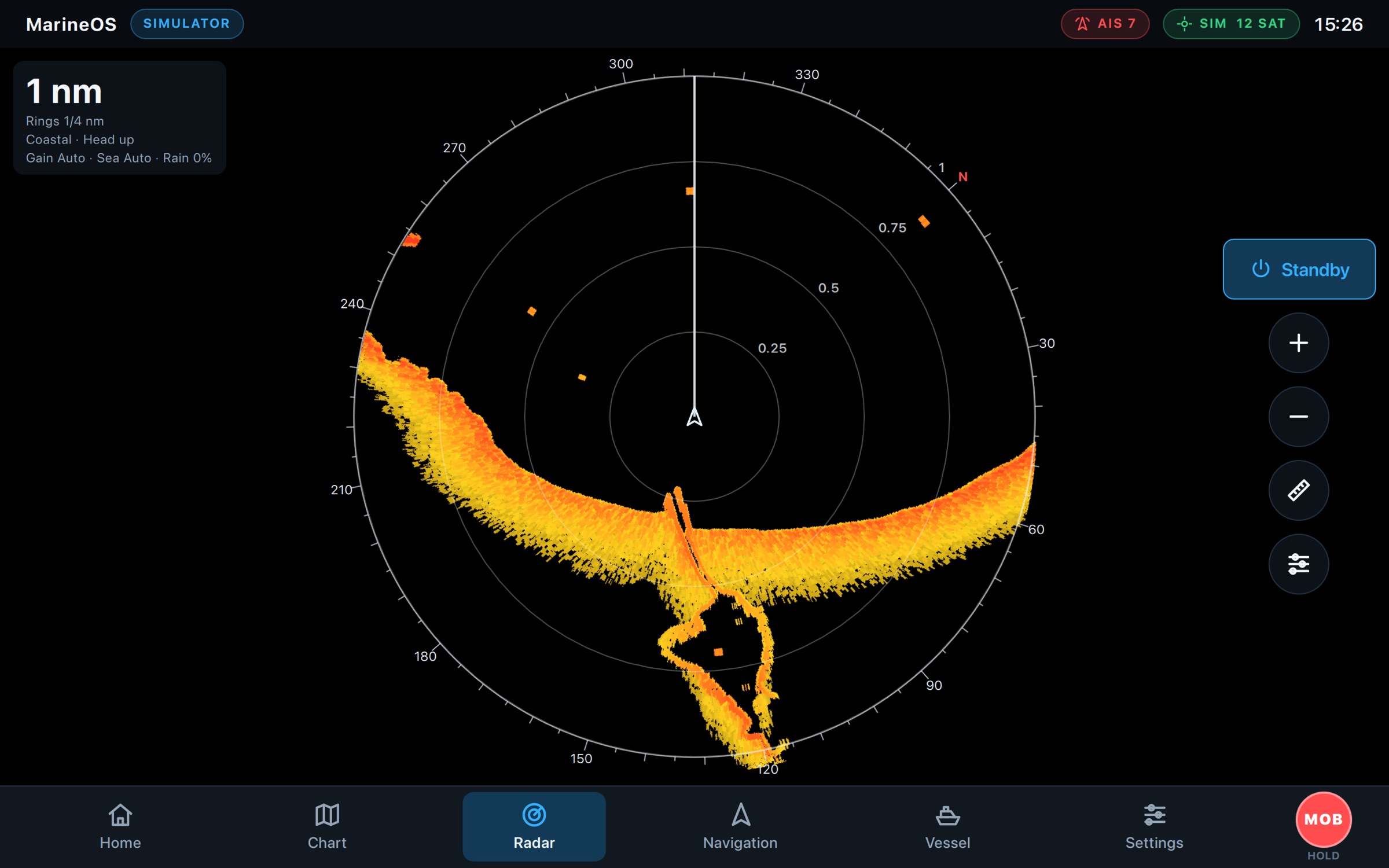Image resolution: width=1389 pixels, height=868 pixels.
Task: Switch to the Navigation tab
Action: (741, 826)
